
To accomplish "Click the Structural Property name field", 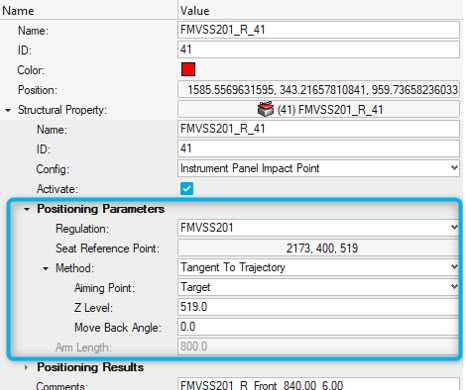I will point(318,129).
